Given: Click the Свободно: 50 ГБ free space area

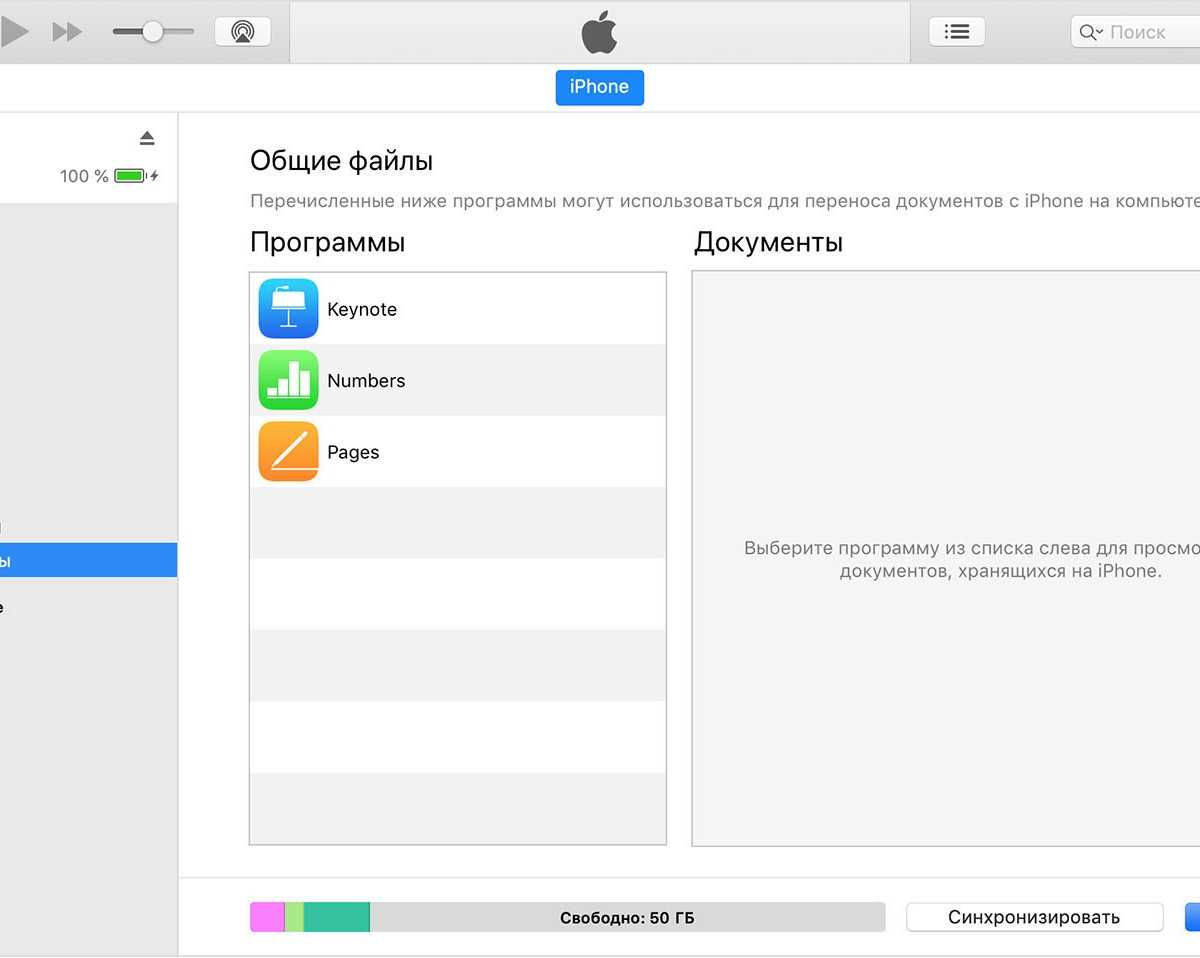Looking at the screenshot, I should click(627, 917).
